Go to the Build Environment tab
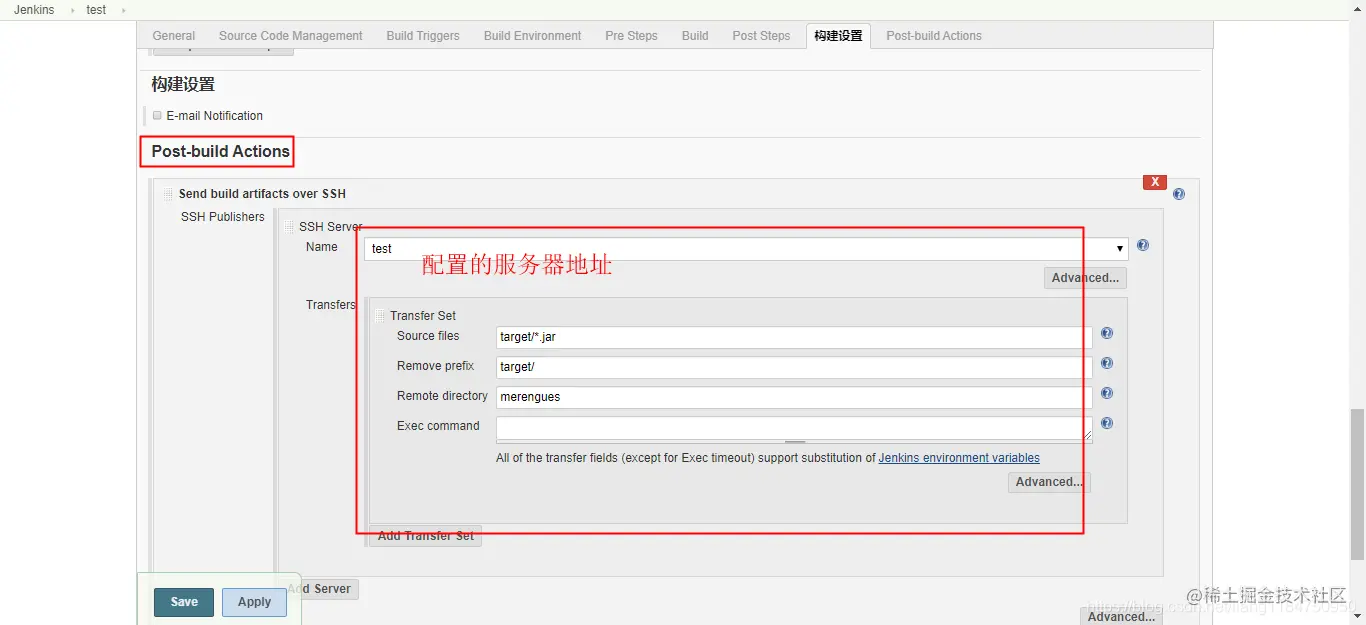1366x625 pixels. click(532, 36)
